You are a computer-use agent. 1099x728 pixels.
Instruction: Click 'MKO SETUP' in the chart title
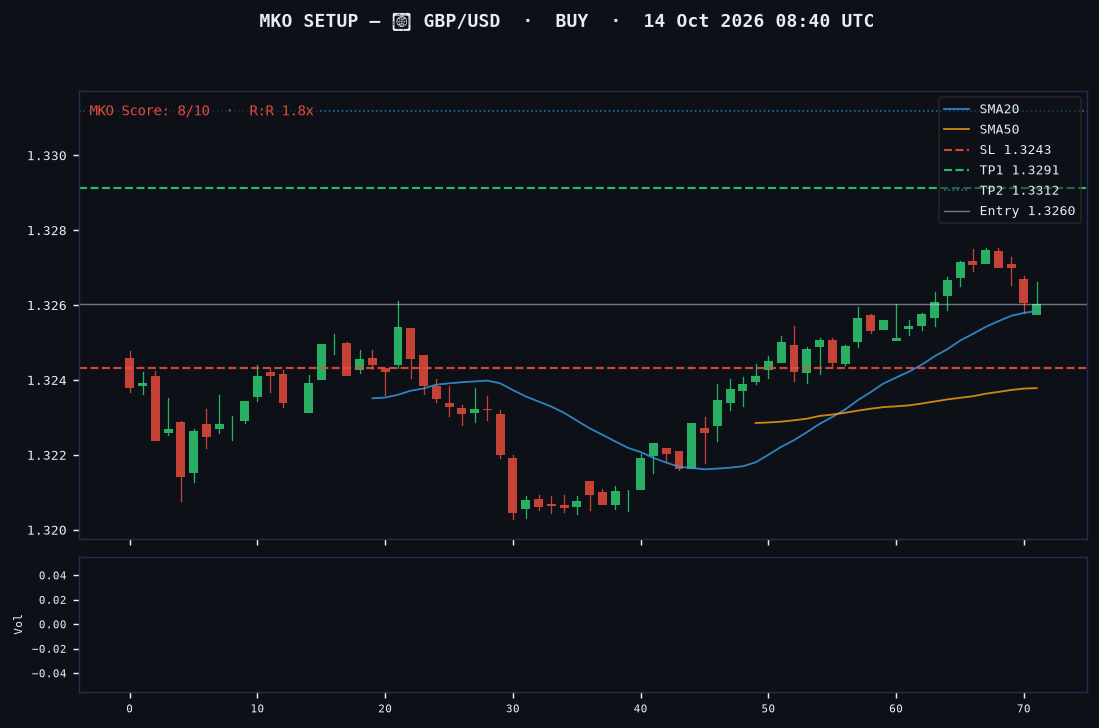click(x=308, y=21)
